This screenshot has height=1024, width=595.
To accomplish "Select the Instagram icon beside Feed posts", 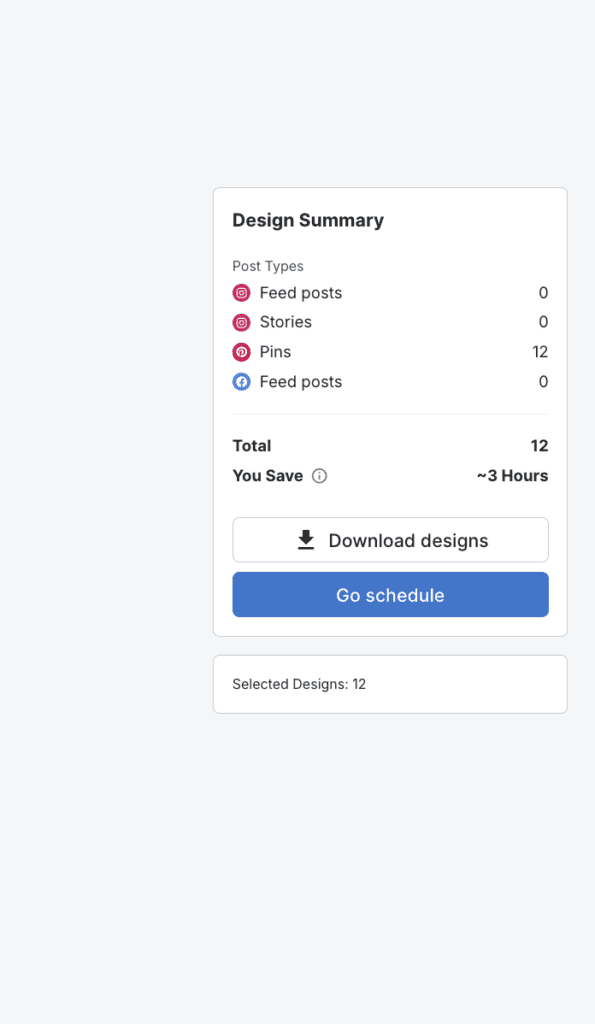I will point(240,293).
